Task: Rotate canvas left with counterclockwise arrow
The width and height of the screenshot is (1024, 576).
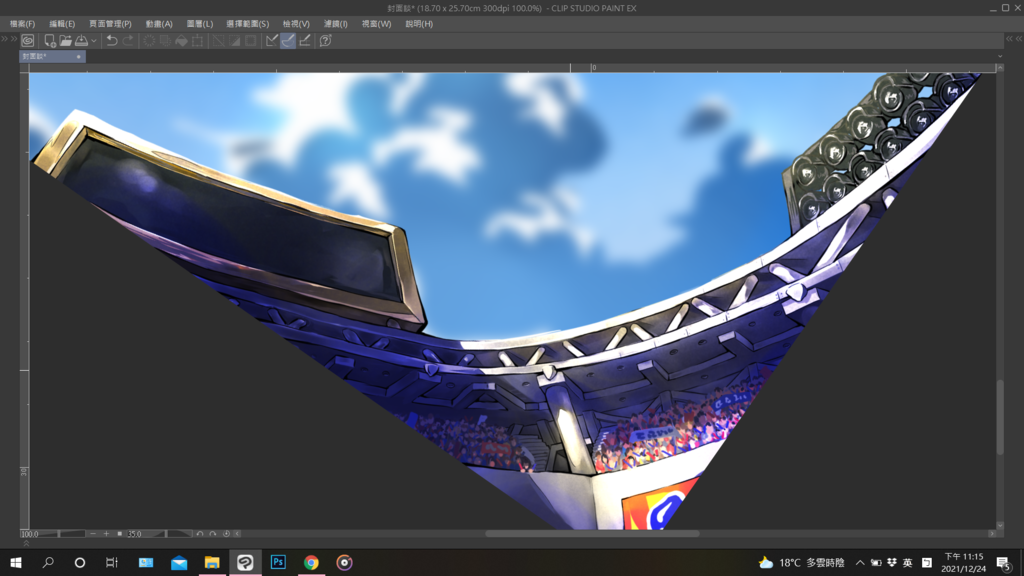Action: [x=200, y=534]
